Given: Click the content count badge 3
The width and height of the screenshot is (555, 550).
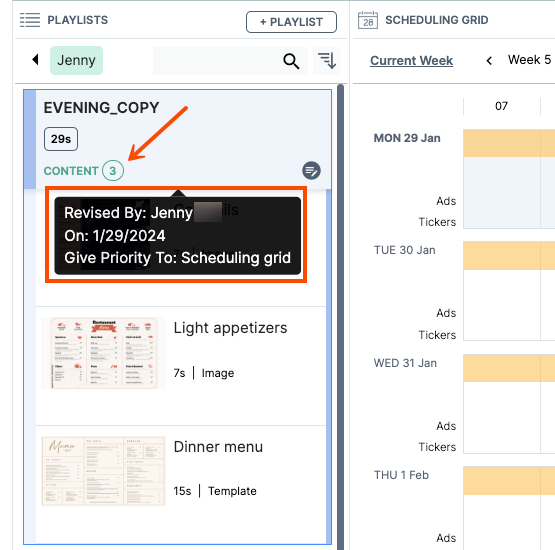Looking at the screenshot, I should [x=113, y=171].
